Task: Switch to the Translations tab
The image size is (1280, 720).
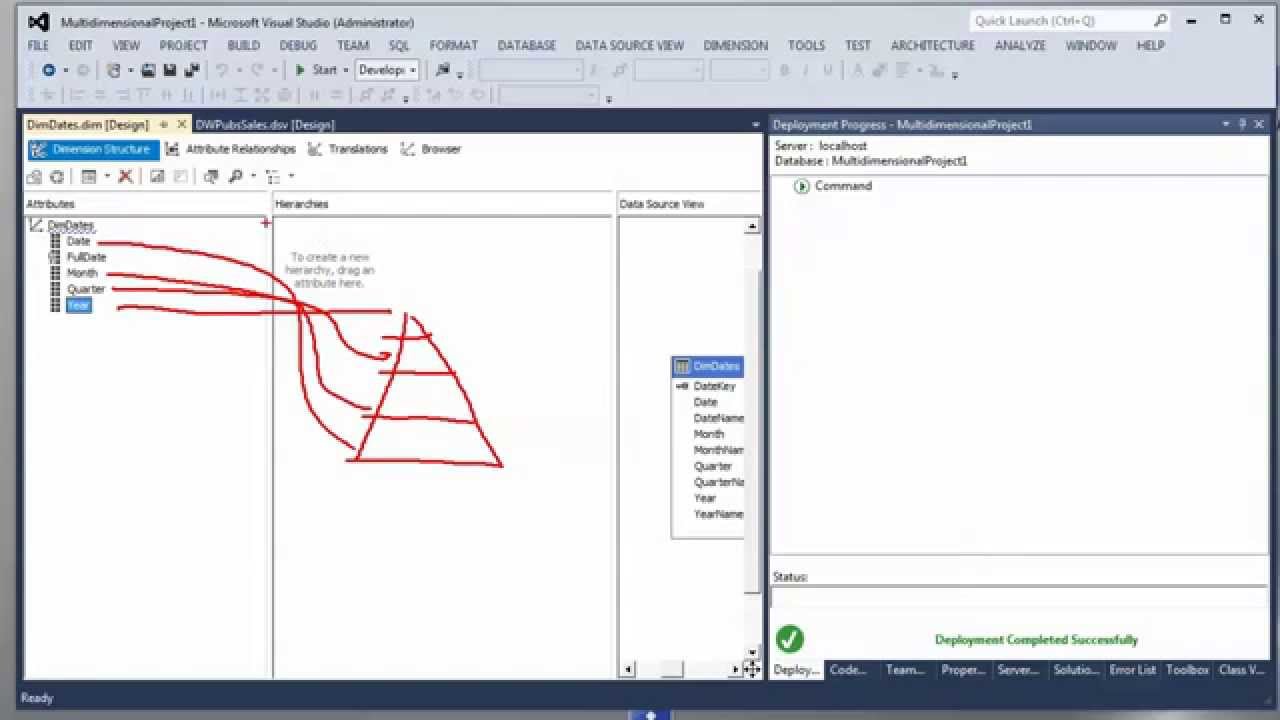Action: (x=347, y=149)
